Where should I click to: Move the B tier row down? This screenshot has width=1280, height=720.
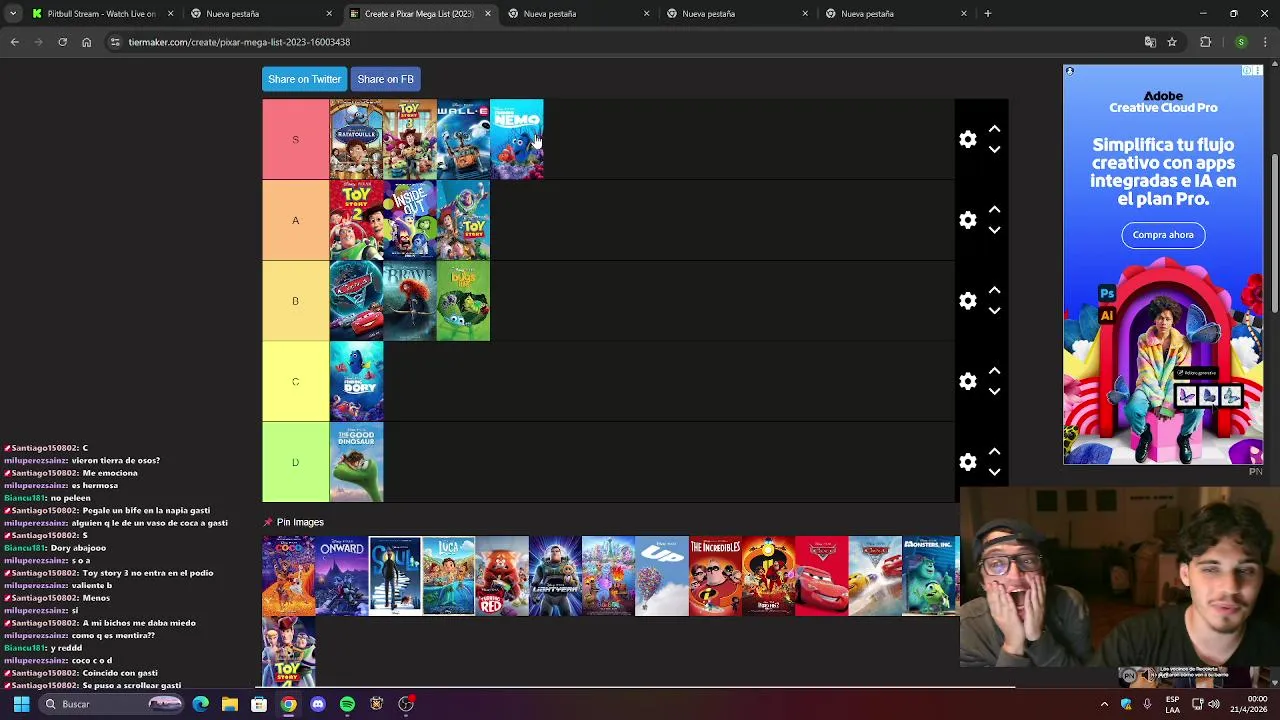click(994, 311)
